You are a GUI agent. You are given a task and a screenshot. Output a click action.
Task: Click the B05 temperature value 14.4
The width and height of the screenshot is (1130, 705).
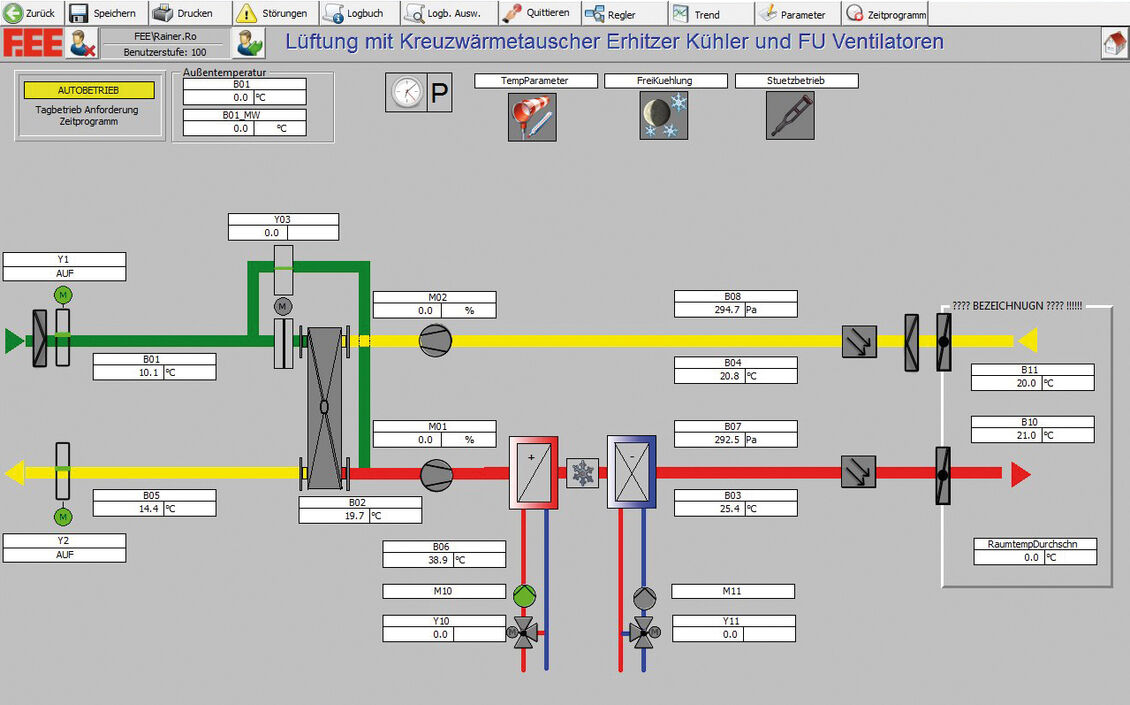tap(154, 509)
